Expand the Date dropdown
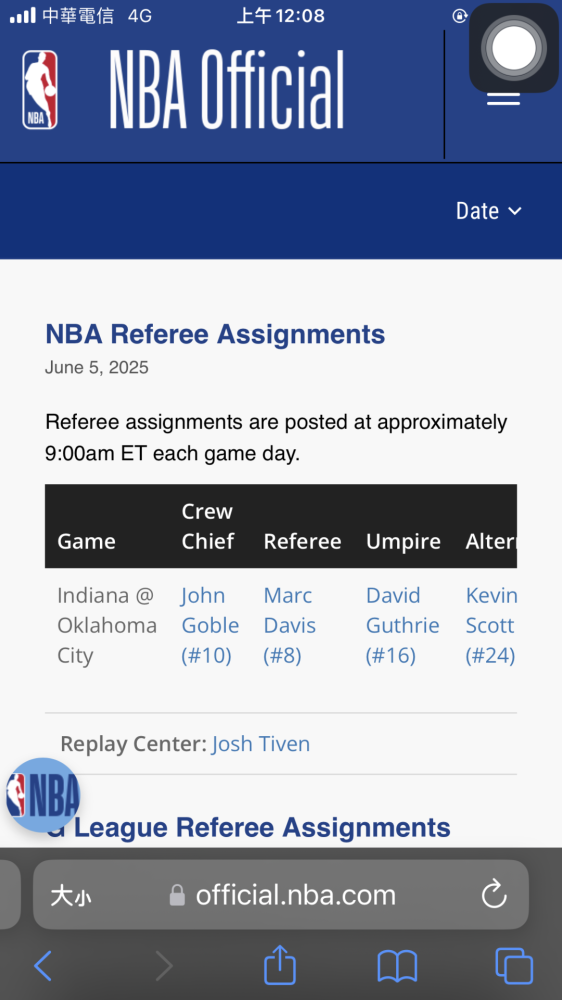Screen dimensions: 562x1000 click(x=489, y=210)
